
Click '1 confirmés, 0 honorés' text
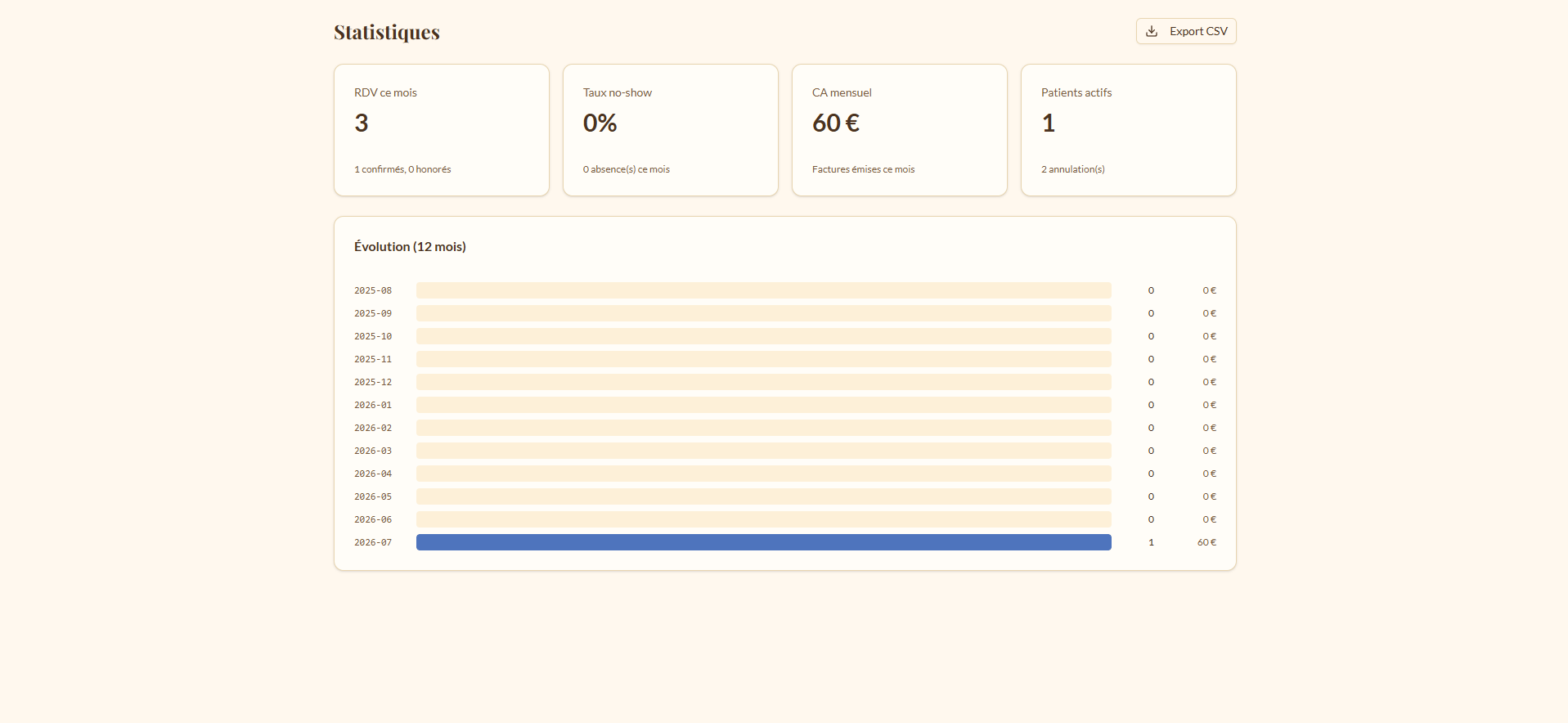click(402, 169)
